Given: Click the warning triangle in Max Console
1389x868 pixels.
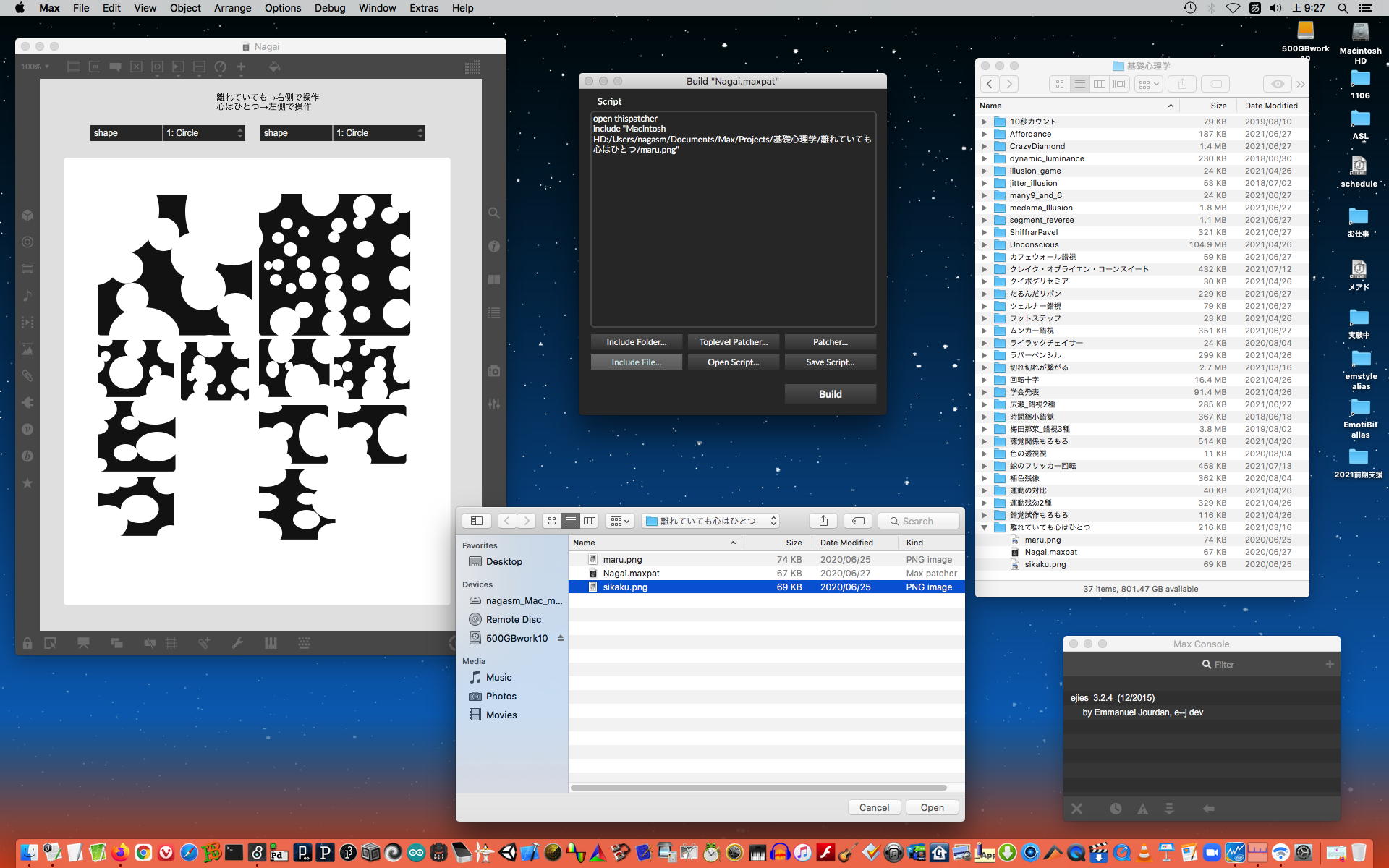Looking at the screenshot, I should coord(1142,809).
